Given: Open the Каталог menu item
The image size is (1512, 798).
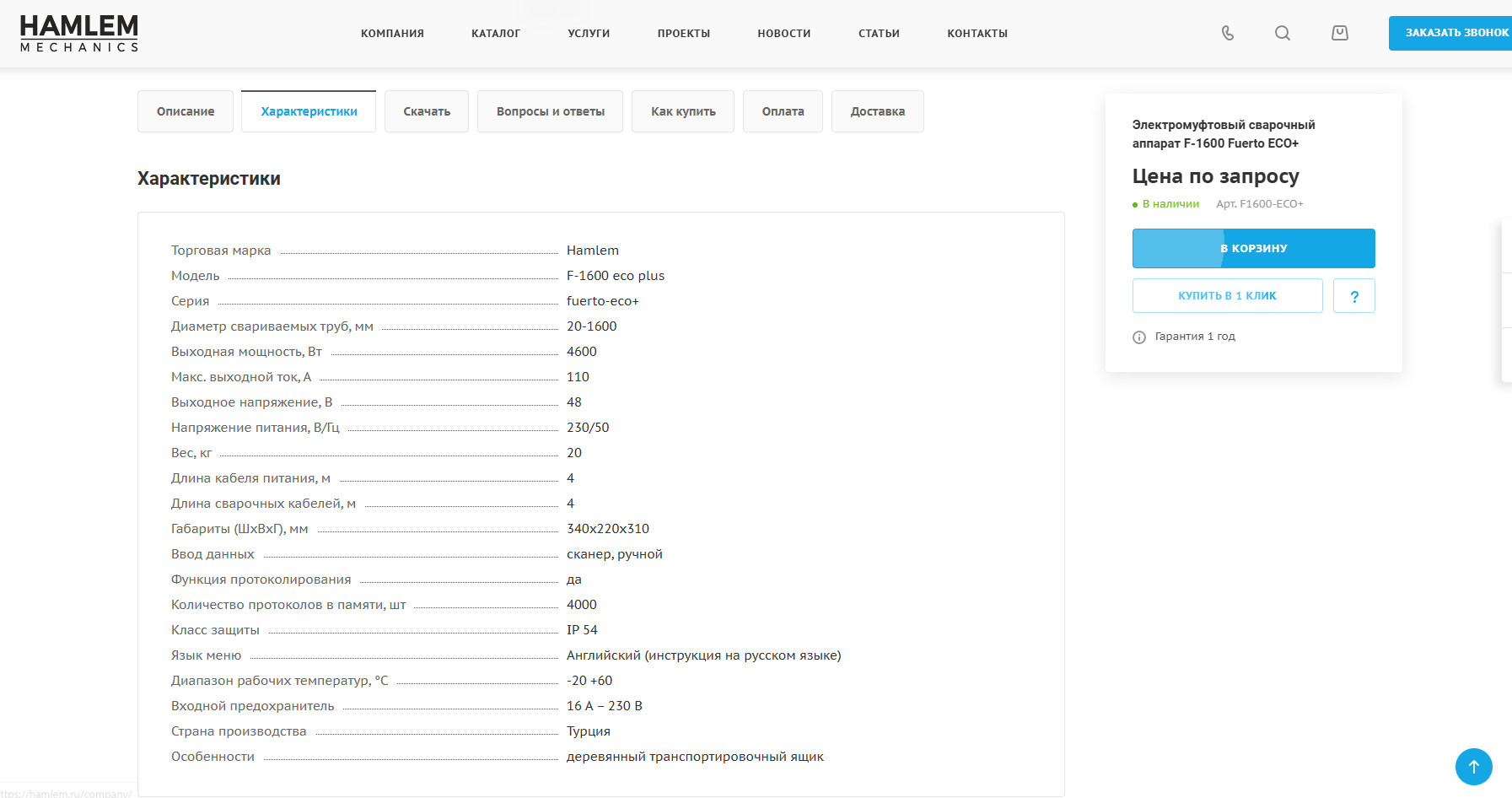Looking at the screenshot, I should click(496, 34).
